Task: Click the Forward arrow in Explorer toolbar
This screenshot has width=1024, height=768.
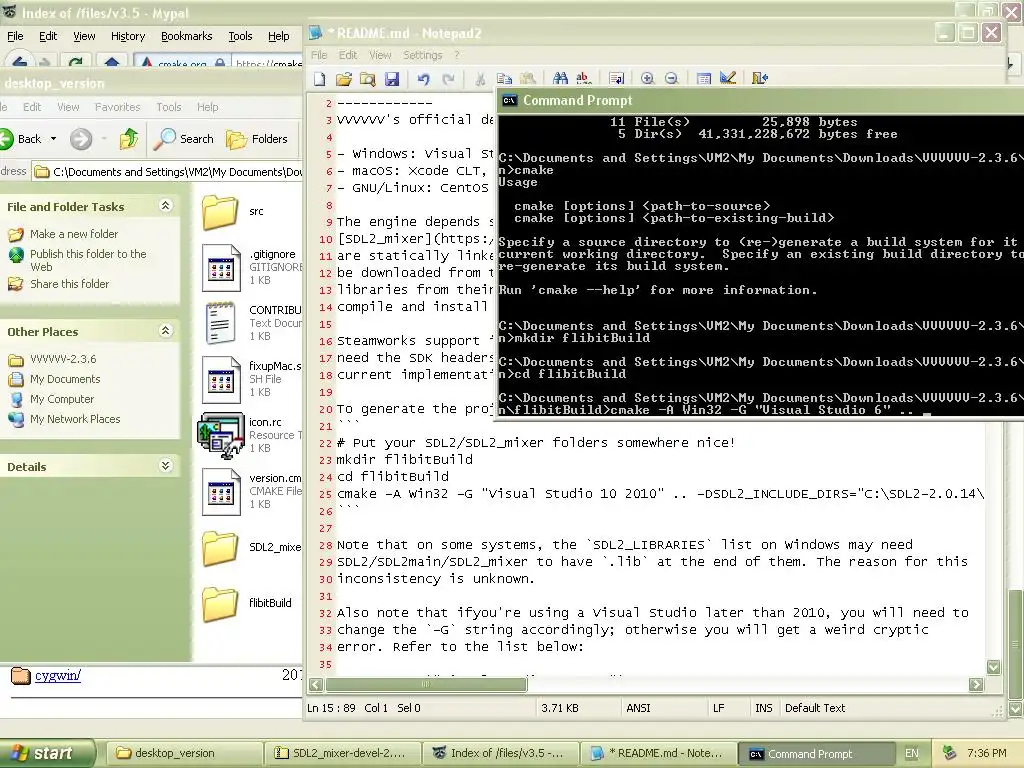Action: point(81,139)
